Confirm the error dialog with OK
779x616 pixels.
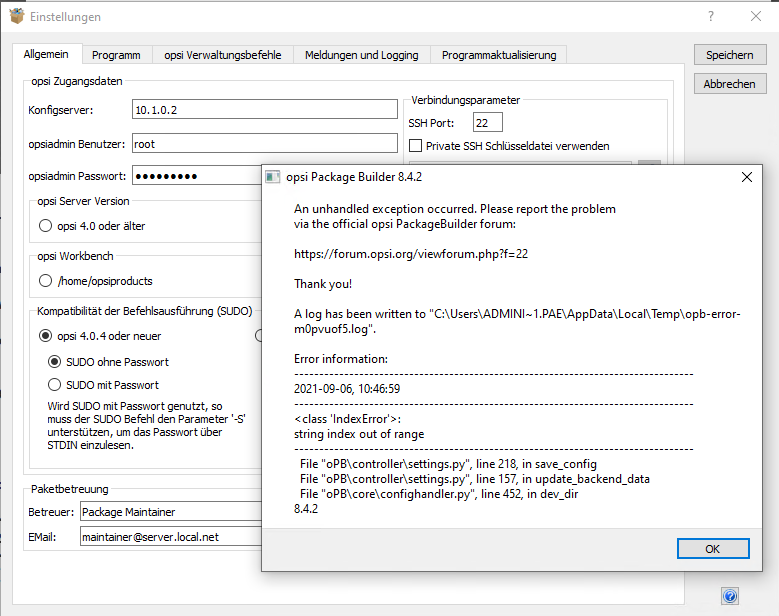(x=713, y=549)
